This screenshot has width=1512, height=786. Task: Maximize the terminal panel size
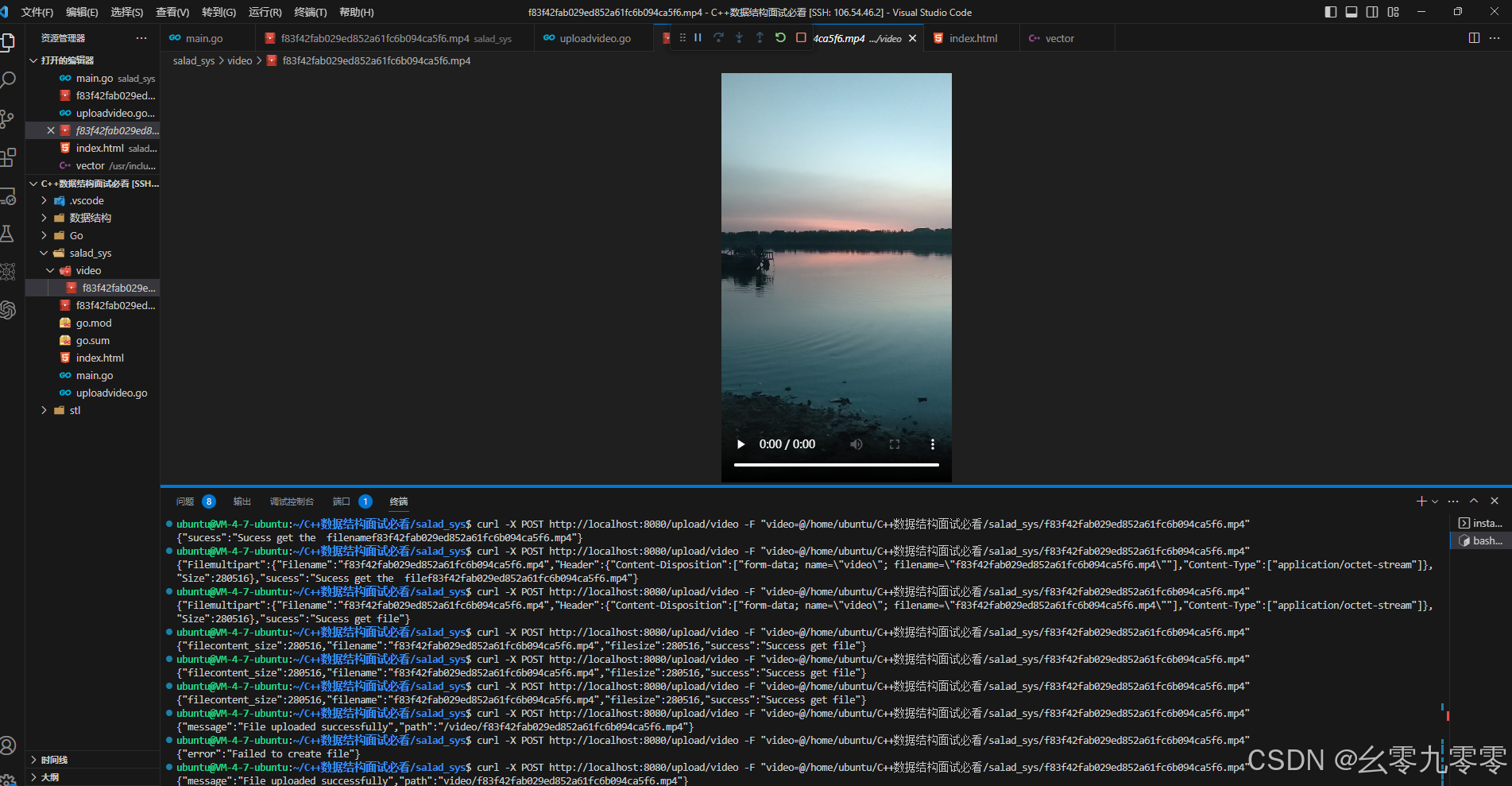[1474, 501]
